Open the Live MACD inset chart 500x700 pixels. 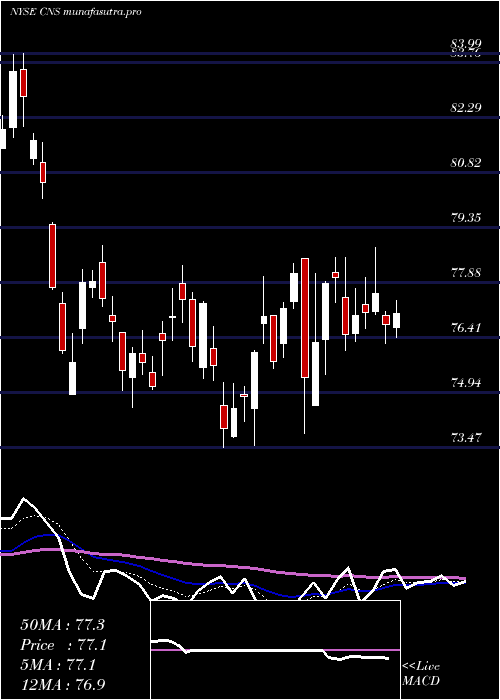275,650
